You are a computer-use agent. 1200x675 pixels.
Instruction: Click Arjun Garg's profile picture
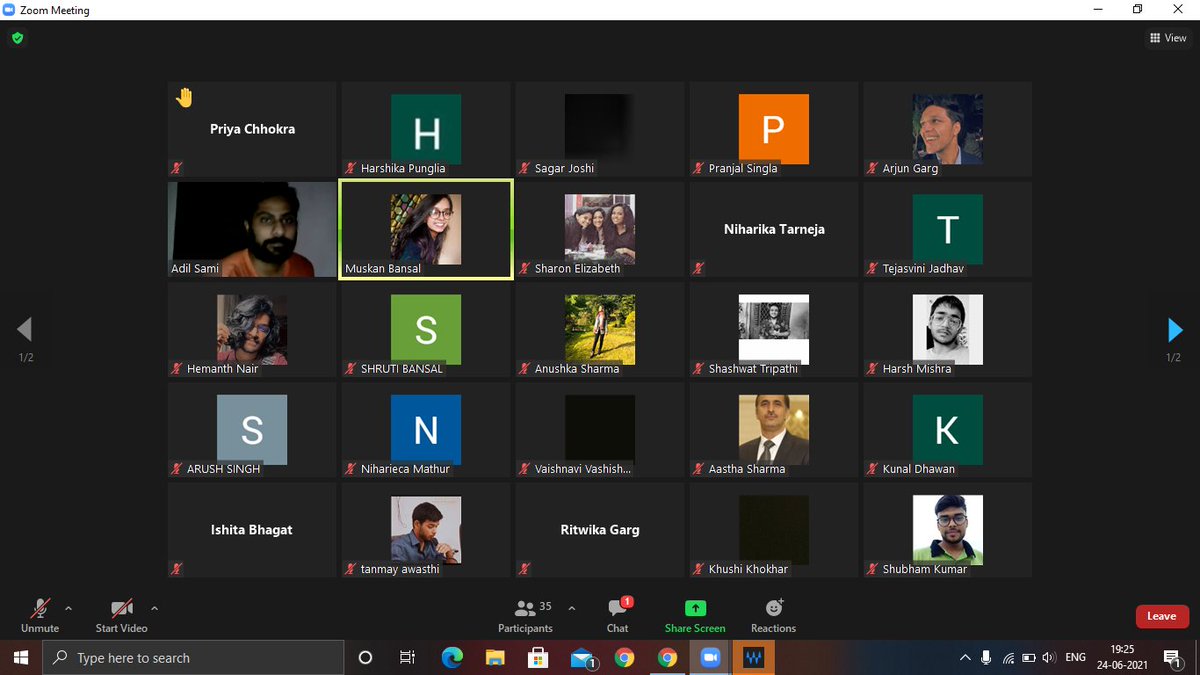point(947,129)
